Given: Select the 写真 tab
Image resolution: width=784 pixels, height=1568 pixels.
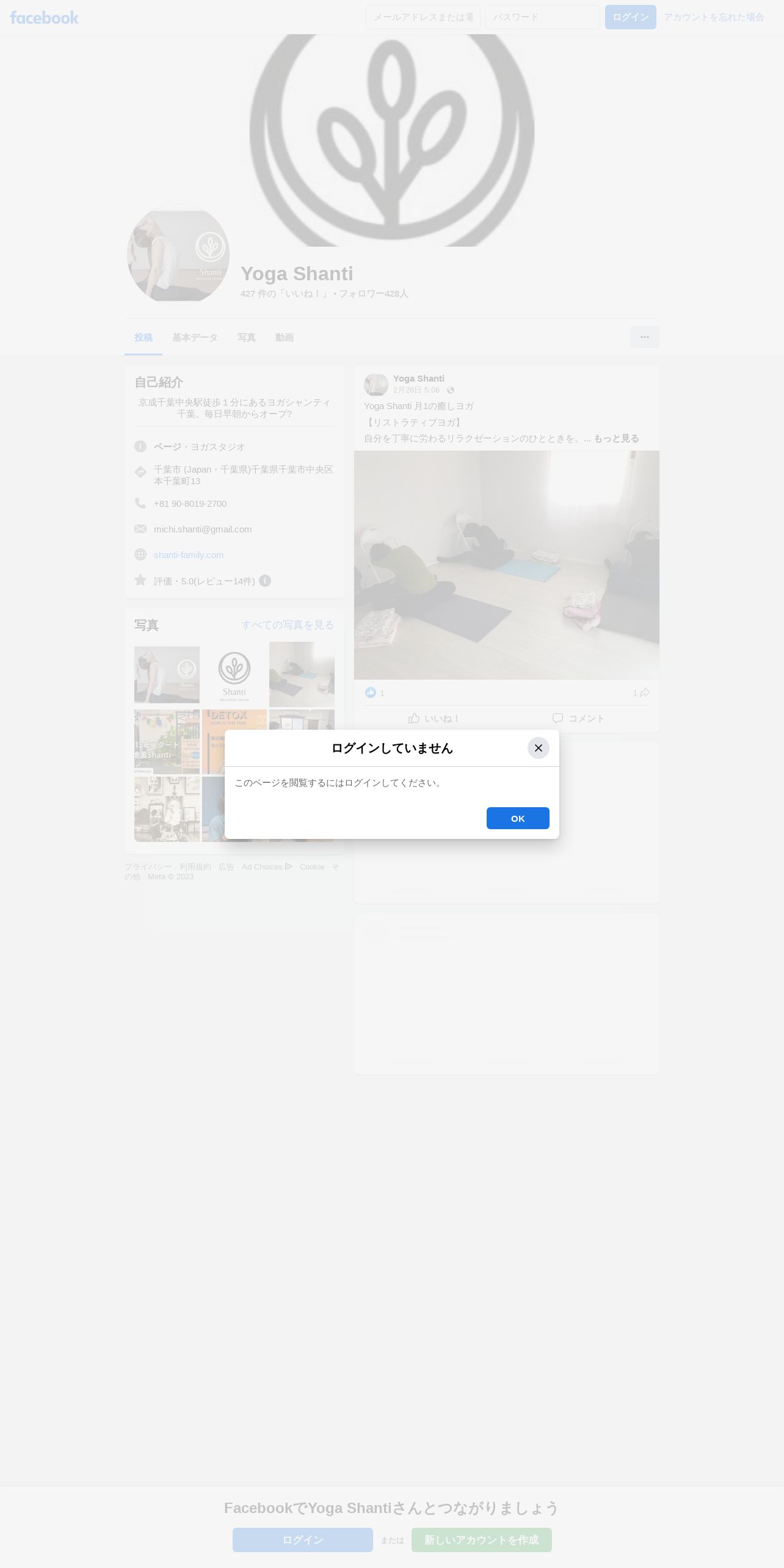Looking at the screenshot, I should click(x=247, y=337).
